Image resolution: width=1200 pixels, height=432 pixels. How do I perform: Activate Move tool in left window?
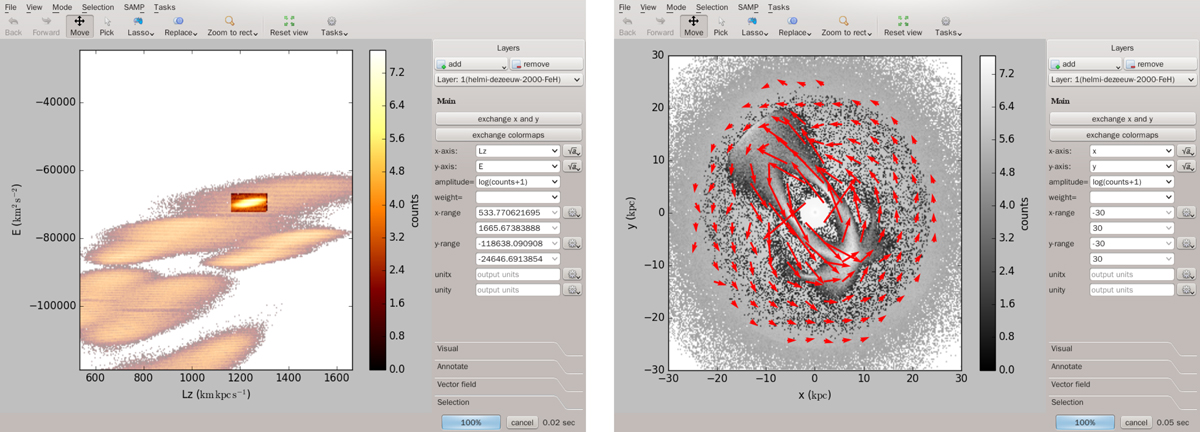click(x=79, y=25)
